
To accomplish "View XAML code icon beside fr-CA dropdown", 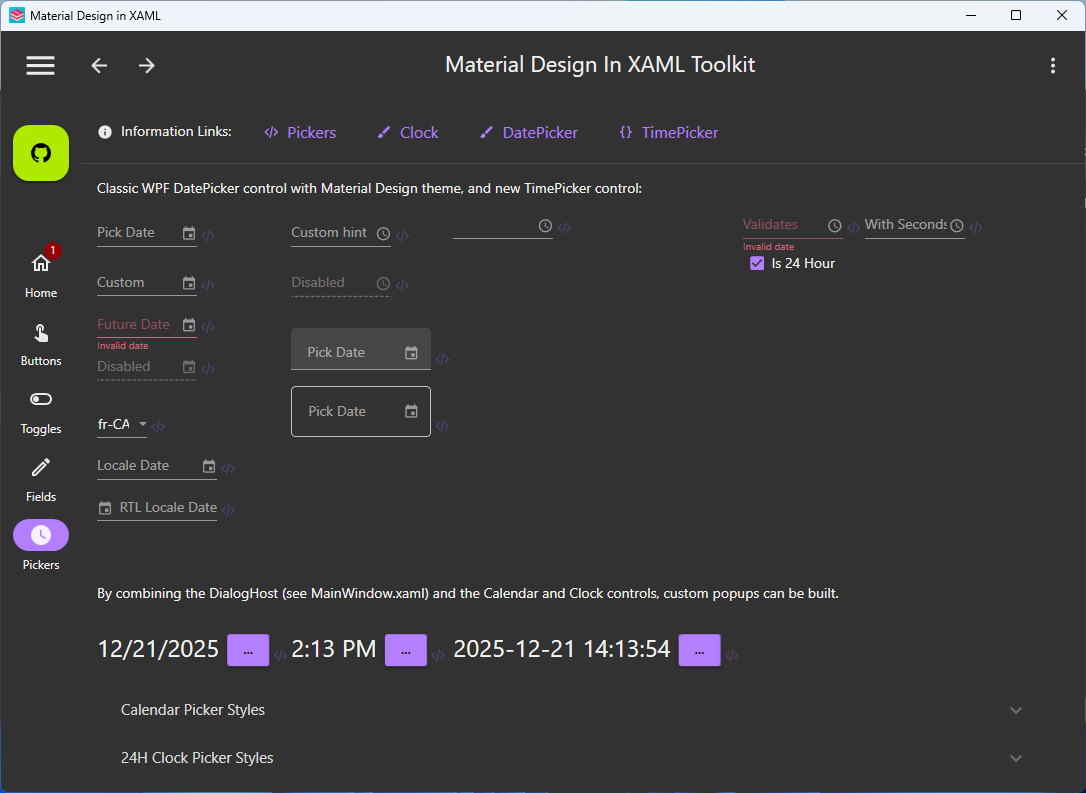I will point(158,427).
